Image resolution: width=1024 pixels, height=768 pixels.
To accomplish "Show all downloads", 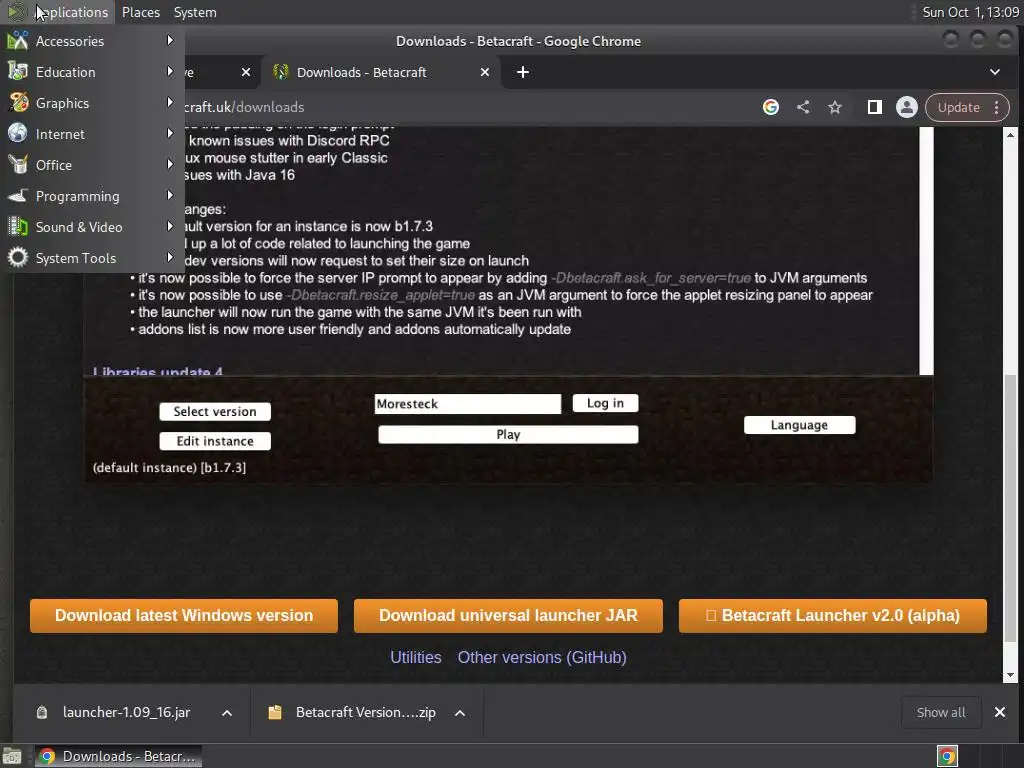I will [940, 712].
